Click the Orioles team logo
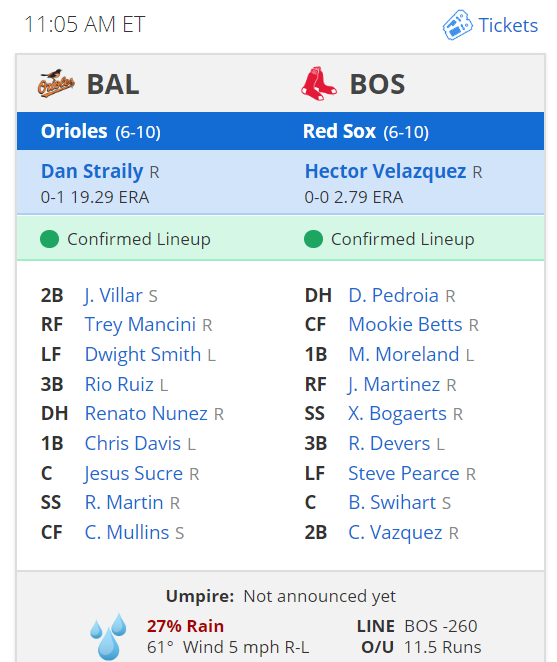This screenshot has width=557, height=662. (56, 84)
